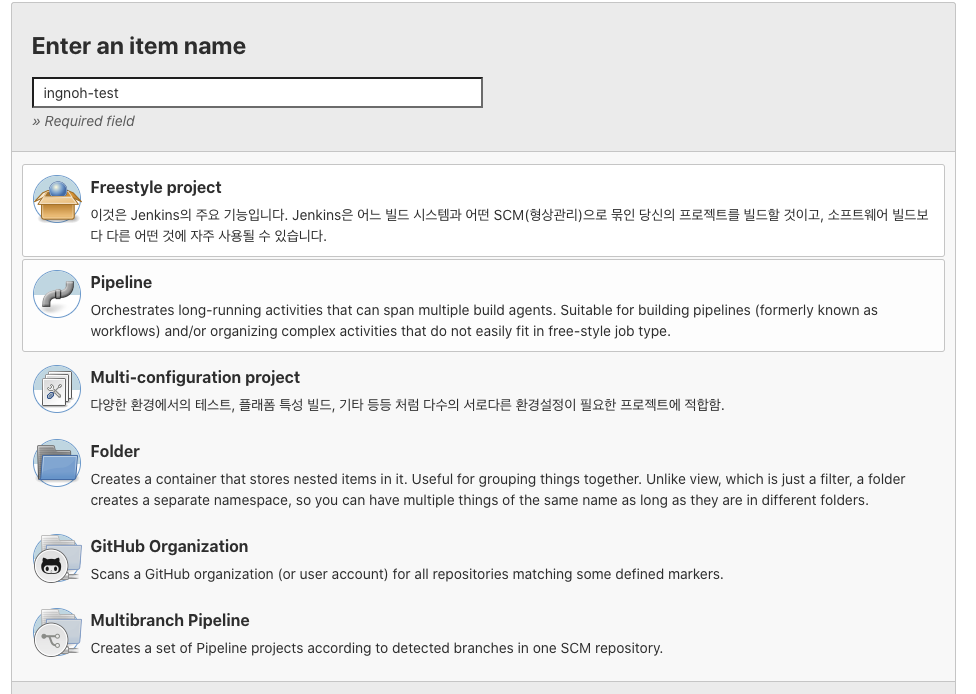Viewport: 976px width, 694px height.
Task: Focus the item name input field
Action: pos(257,93)
